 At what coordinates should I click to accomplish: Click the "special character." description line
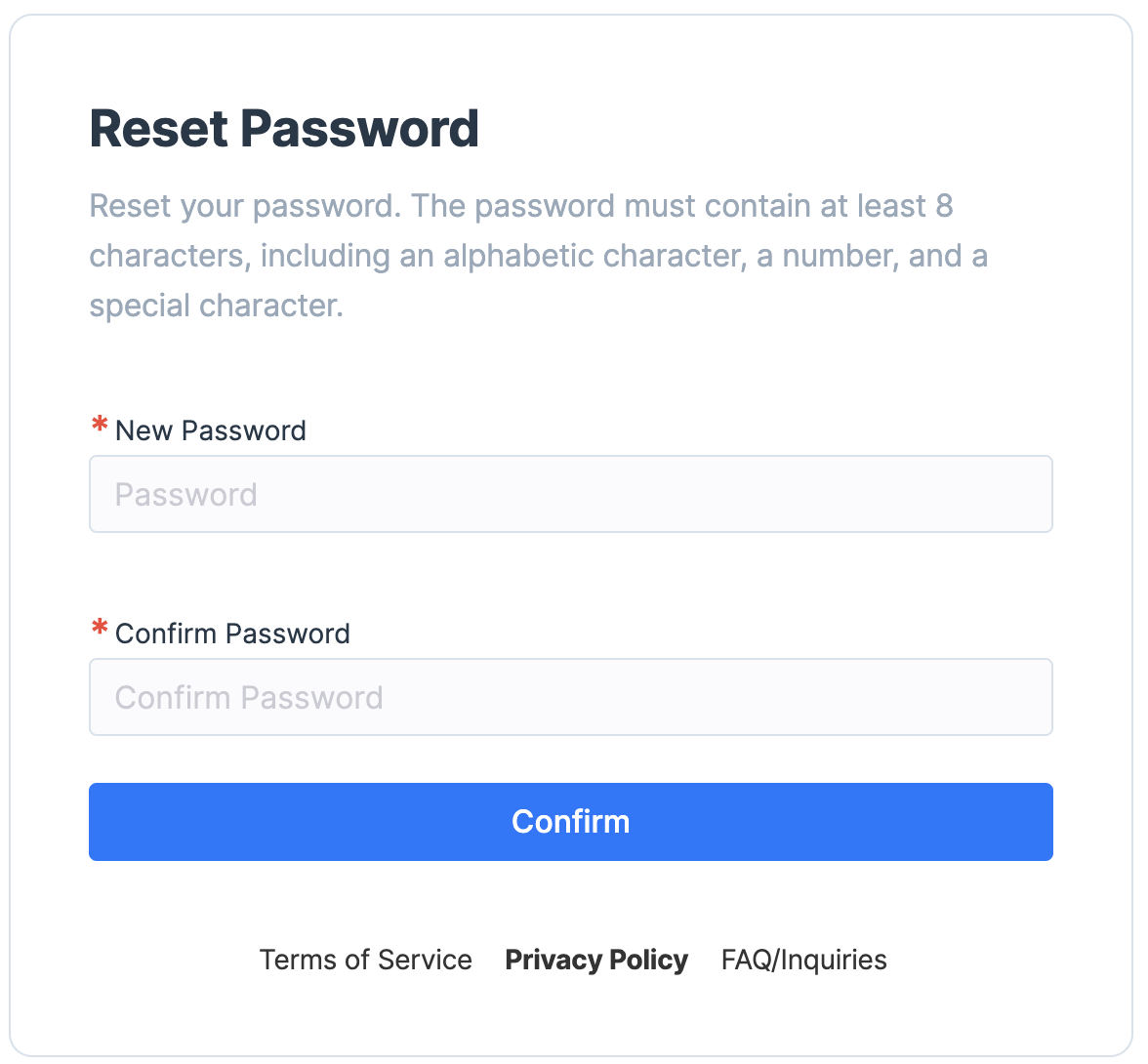point(216,306)
